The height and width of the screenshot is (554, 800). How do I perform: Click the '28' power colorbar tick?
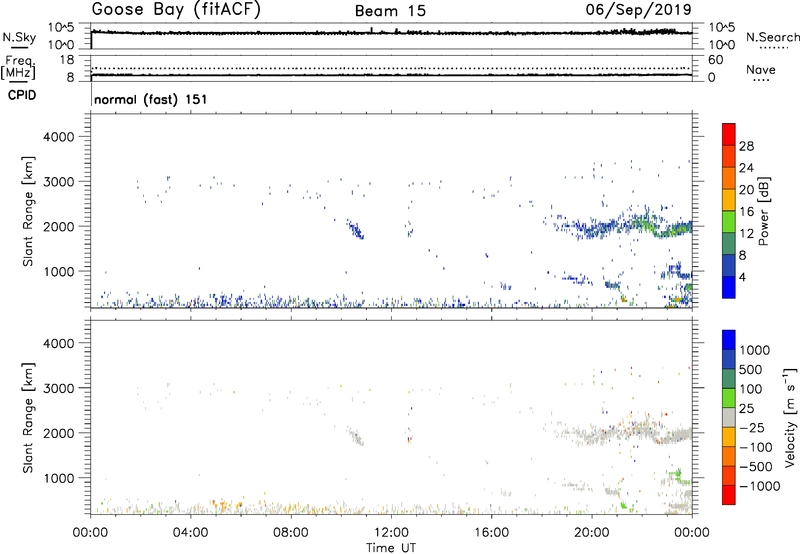pos(746,146)
